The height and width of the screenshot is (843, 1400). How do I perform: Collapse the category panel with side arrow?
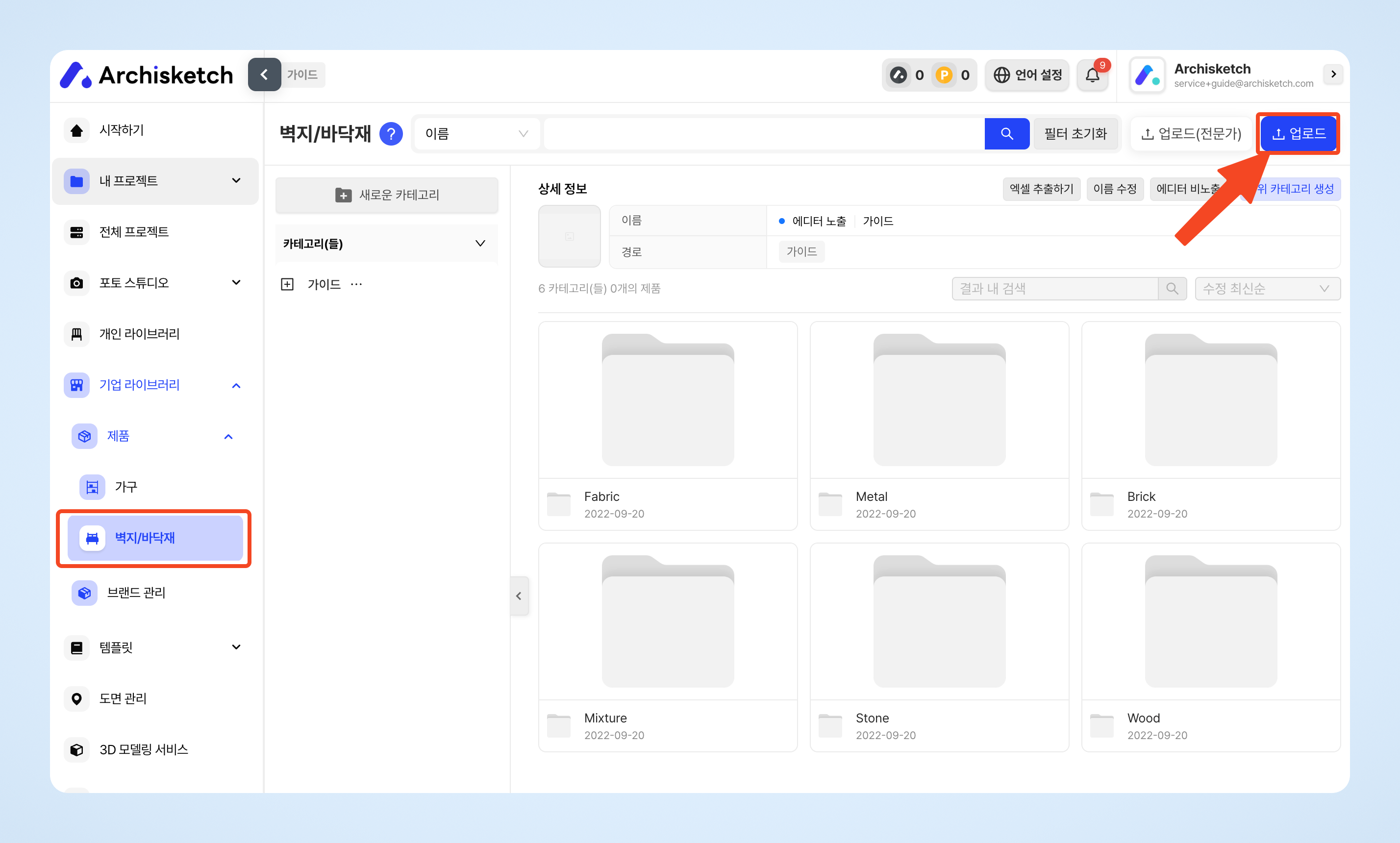(x=519, y=596)
